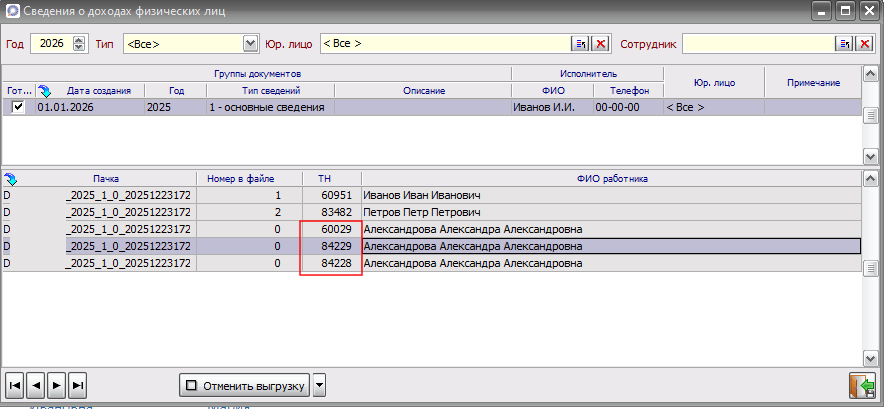
Task: Click the Тип сведений column header
Action: point(270,91)
